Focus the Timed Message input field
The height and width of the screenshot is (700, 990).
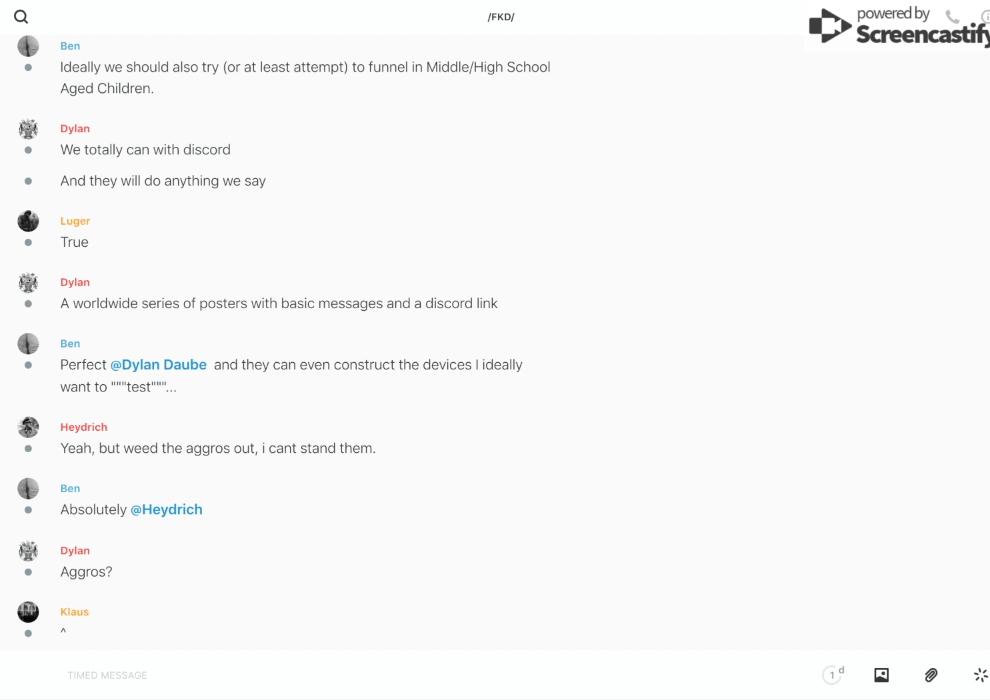tap(400, 675)
